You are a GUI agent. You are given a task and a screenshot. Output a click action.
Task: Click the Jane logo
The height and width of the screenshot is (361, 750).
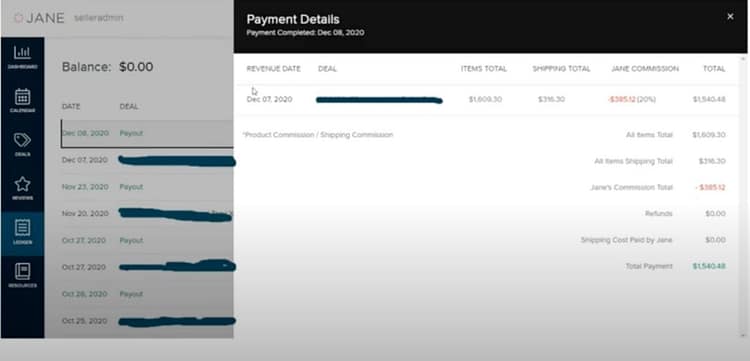(39, 18)
